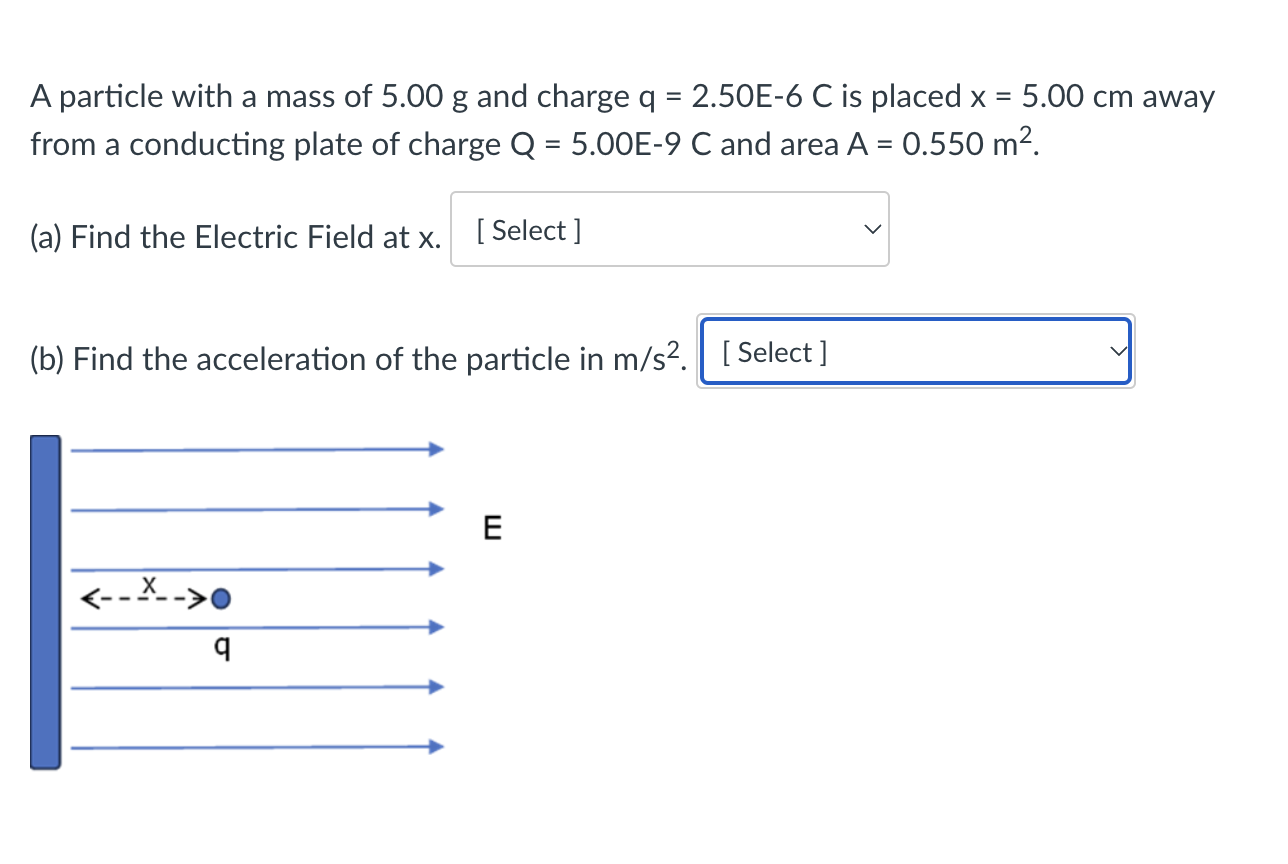Click the arrowhead of the second field line

pyautogui.click(x=437, y=508)
